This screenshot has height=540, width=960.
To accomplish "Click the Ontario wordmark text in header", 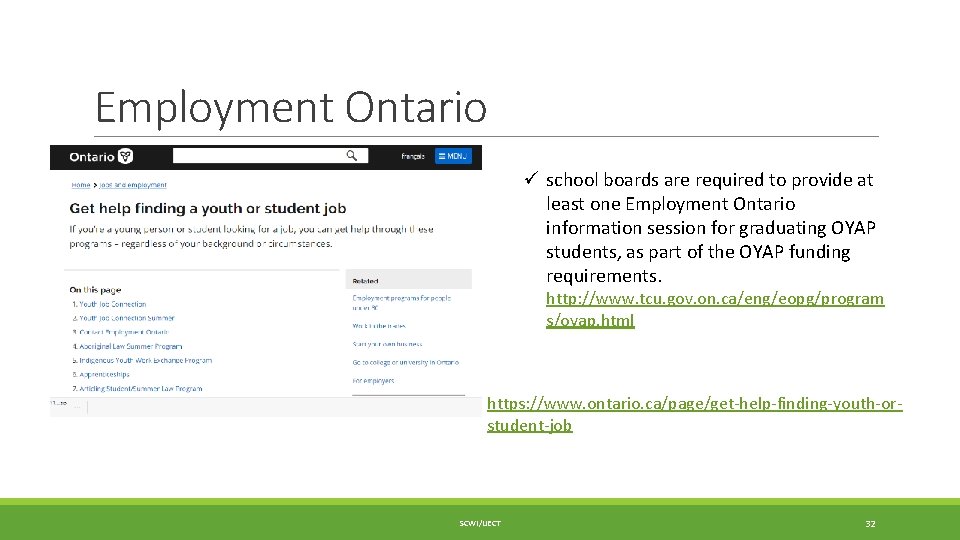I will click(92, 157).
